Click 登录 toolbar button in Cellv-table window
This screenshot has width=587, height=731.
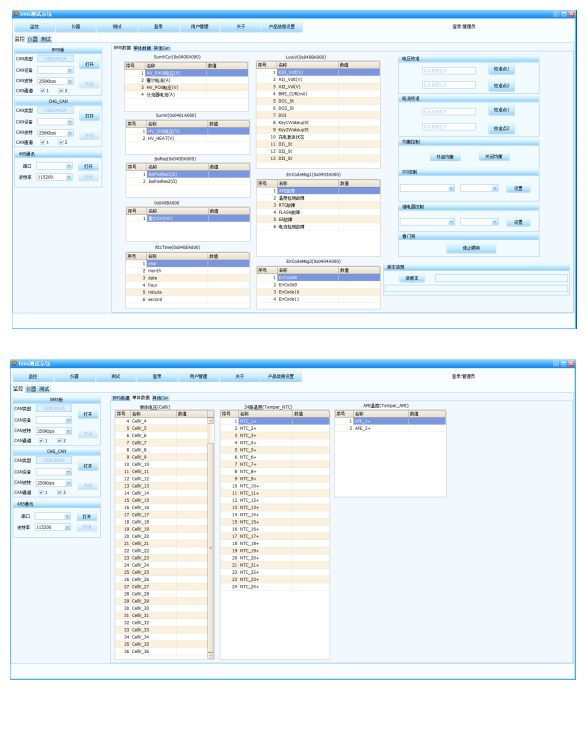click(x=157, y=377)
